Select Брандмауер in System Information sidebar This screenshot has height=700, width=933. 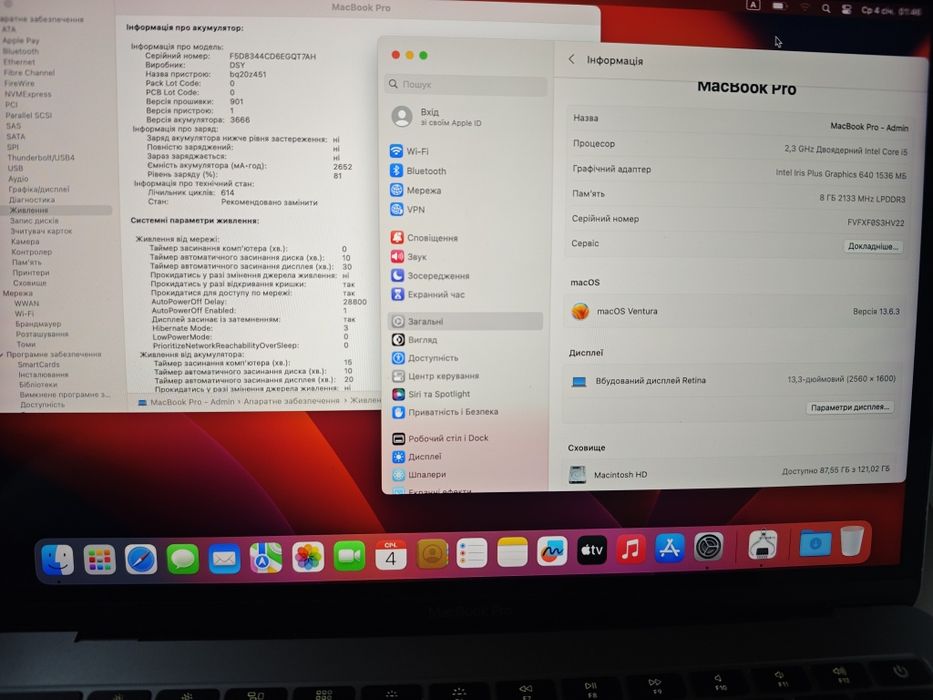(38, 324)
